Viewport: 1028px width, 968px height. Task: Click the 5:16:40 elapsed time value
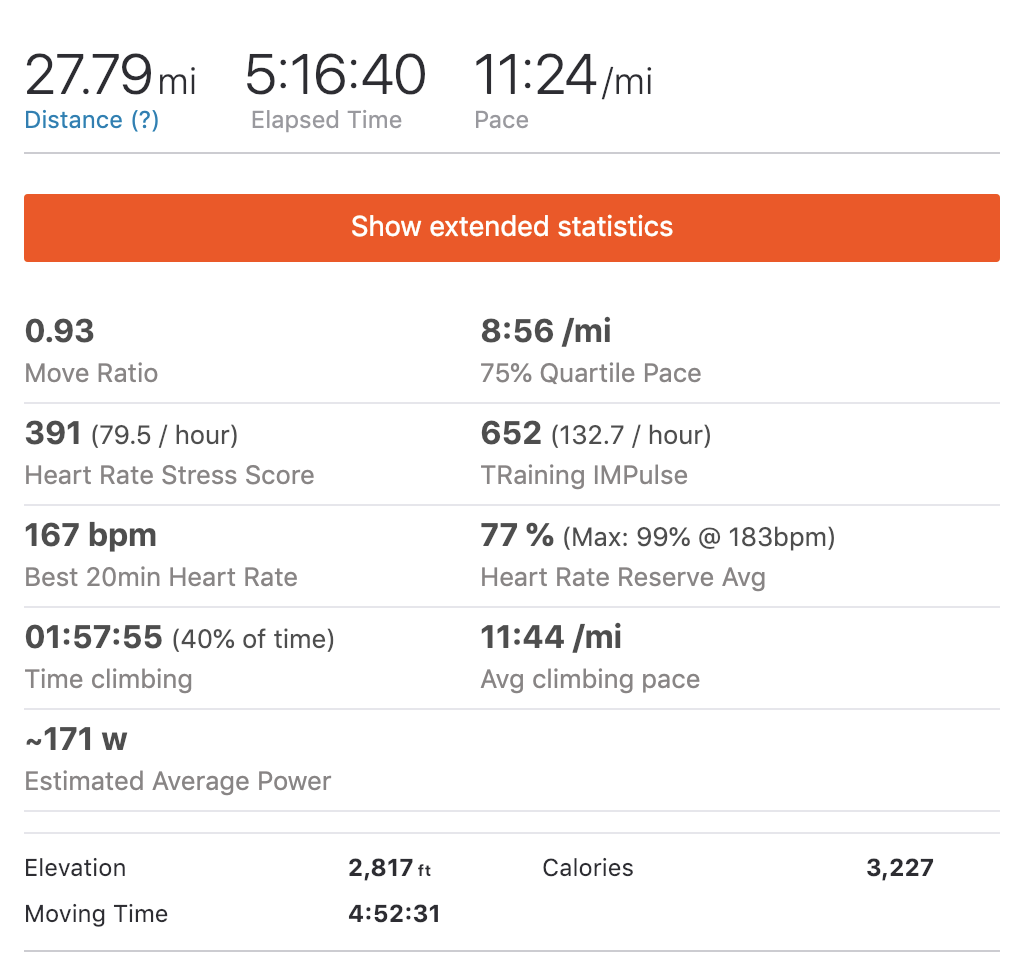(335, 77)
